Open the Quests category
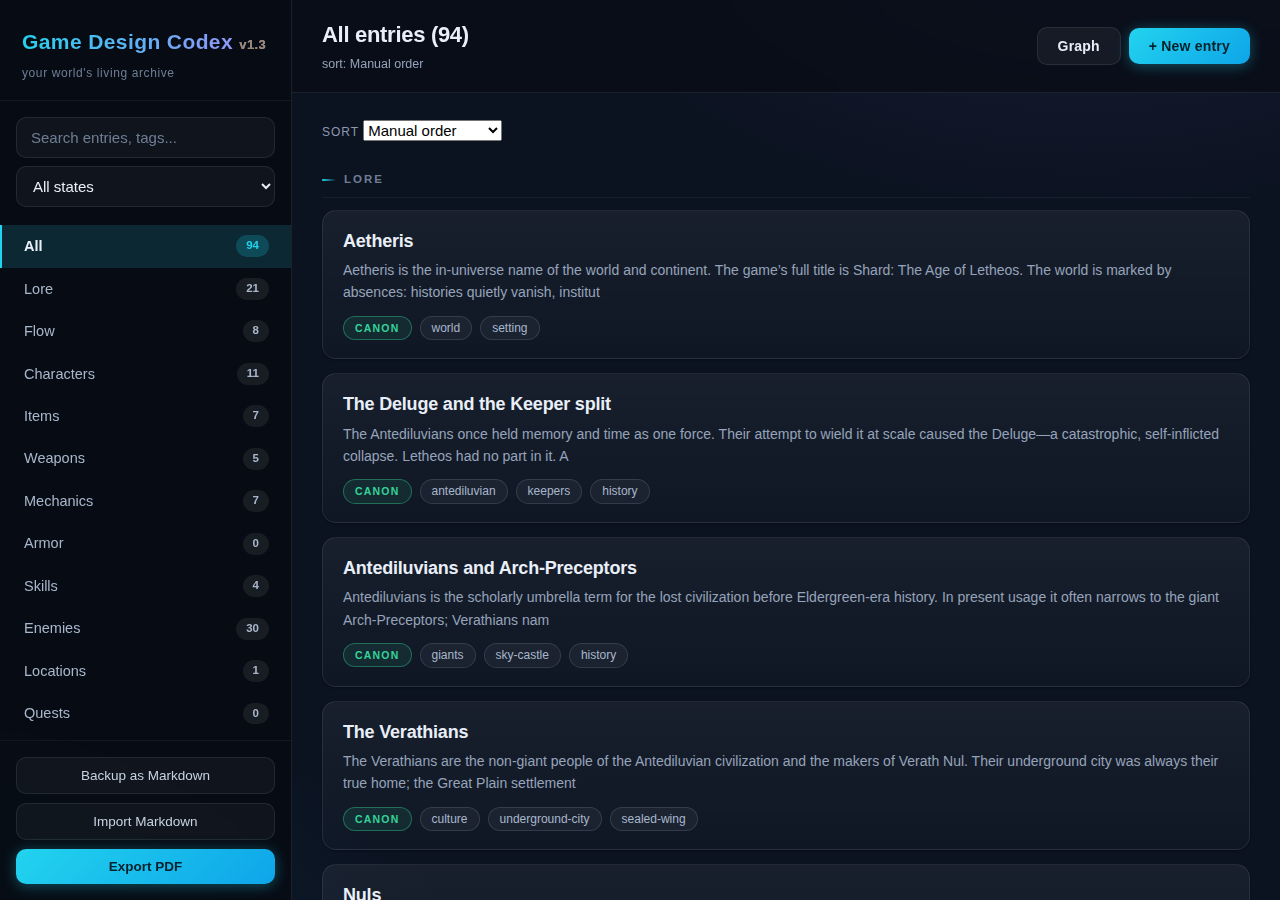 (x=145, y=713)
